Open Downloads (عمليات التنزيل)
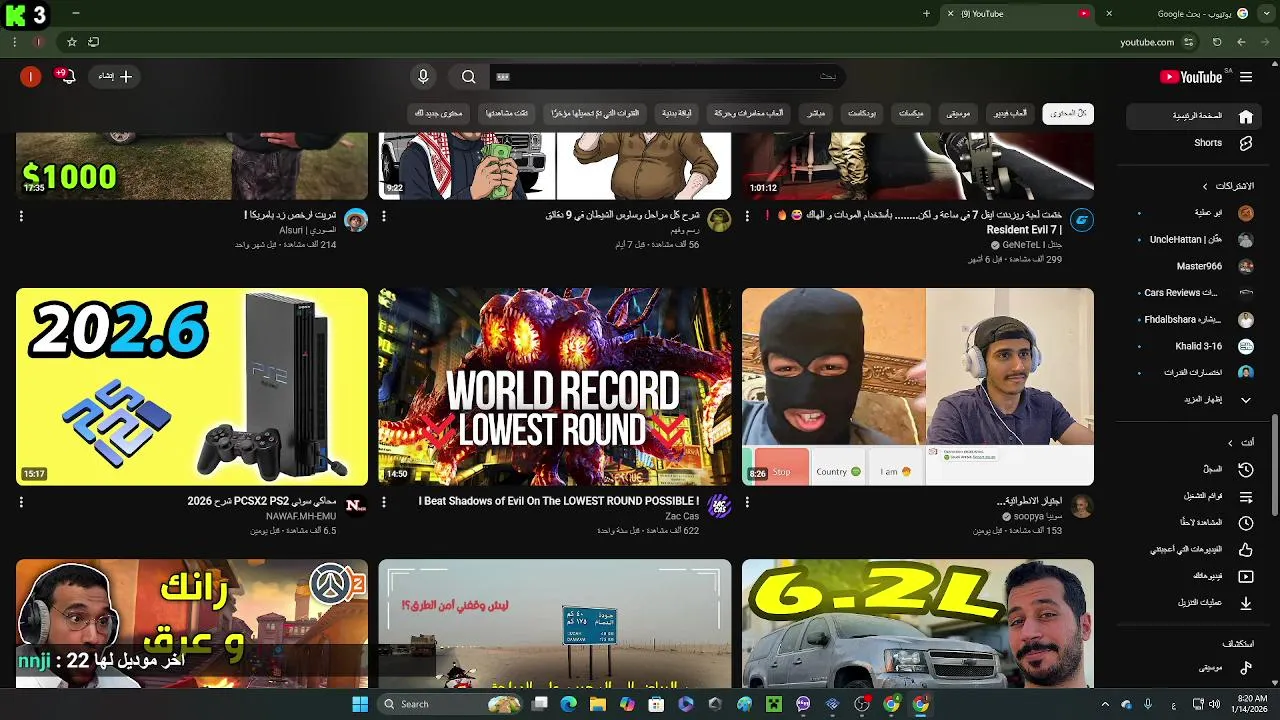The width and height of the screenshot is (1280, 720). [x=1196, y=603]
